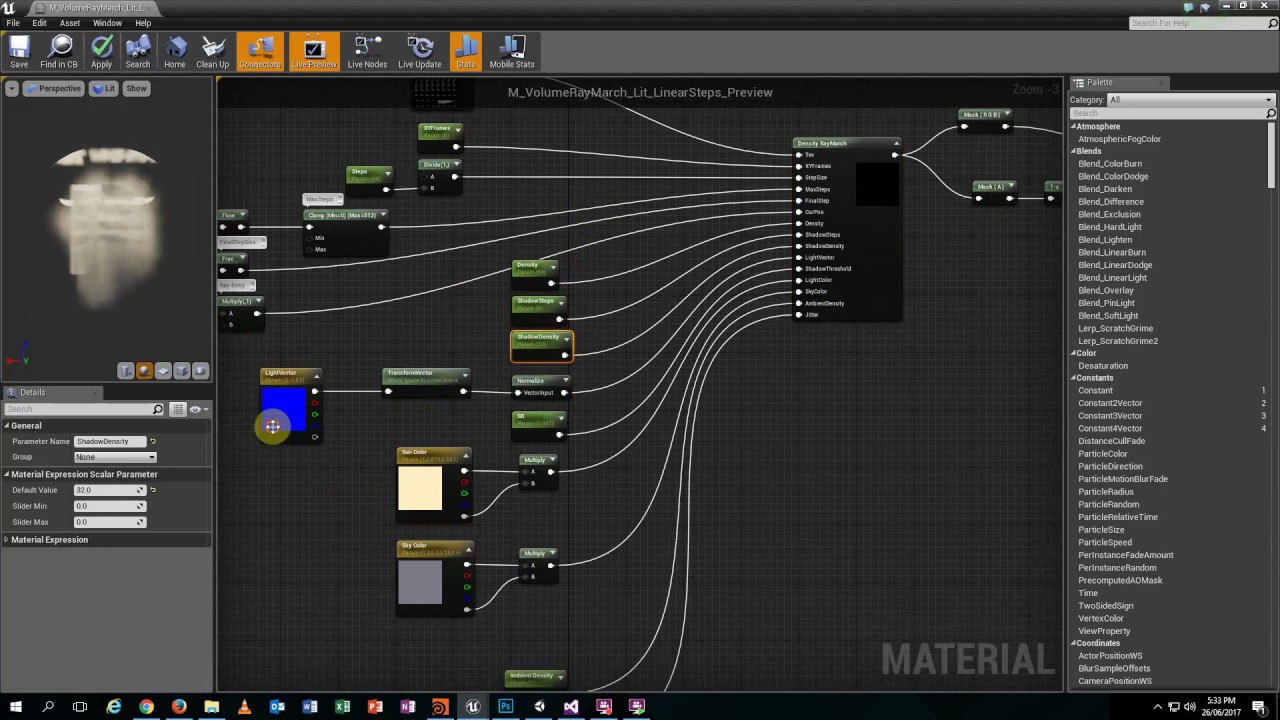The image size is (1280, 720).
Task: Select the Blend_Overlay palette entry
Action: [x=1106, y=290]
